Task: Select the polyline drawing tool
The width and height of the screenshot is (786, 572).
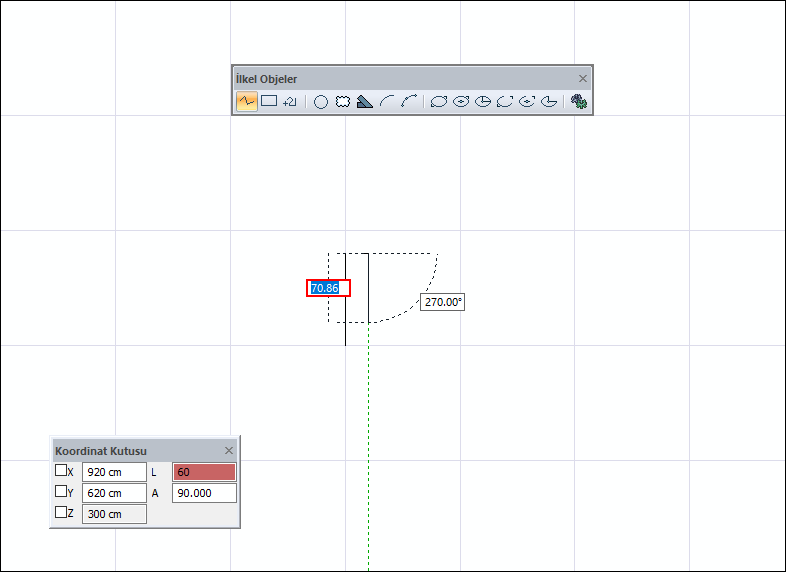Action: [247, 101]
